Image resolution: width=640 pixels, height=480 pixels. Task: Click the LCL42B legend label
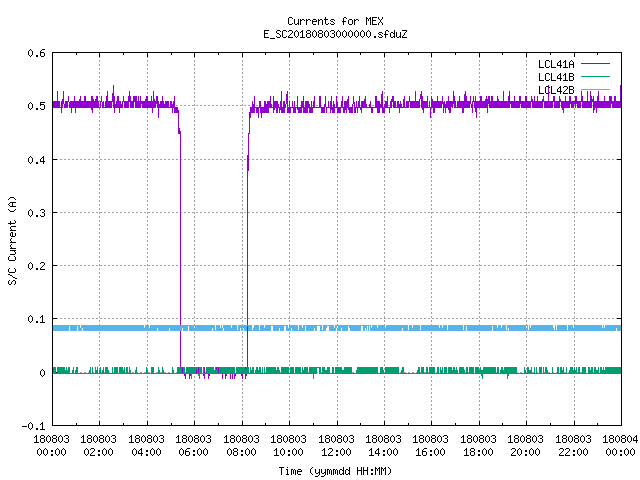click(556, 90)
